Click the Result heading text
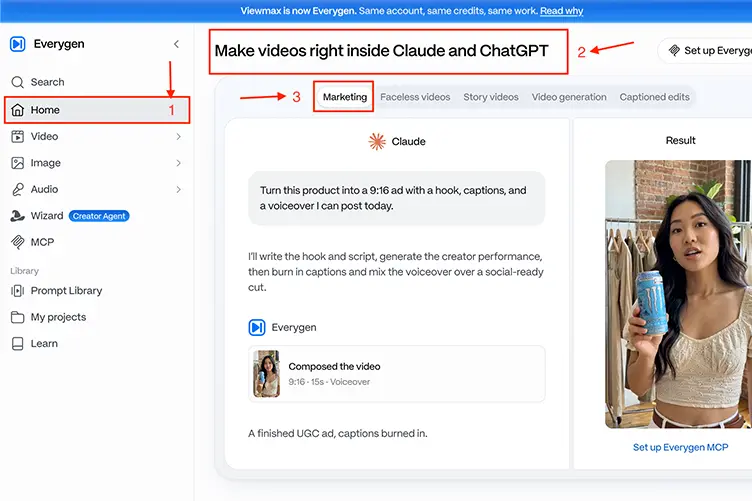 pos(681,140)
